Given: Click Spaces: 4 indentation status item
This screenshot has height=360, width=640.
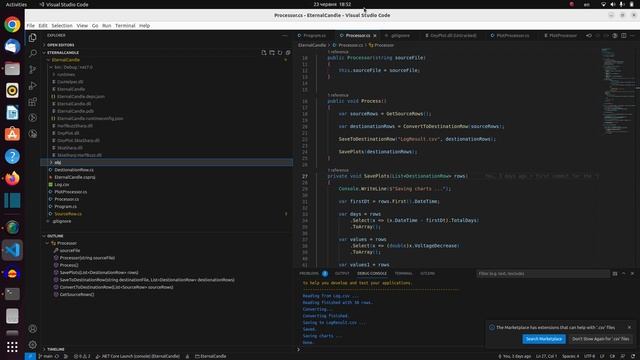Looking at the screenshot, I should pyautogui.click(x=570, y=356).
